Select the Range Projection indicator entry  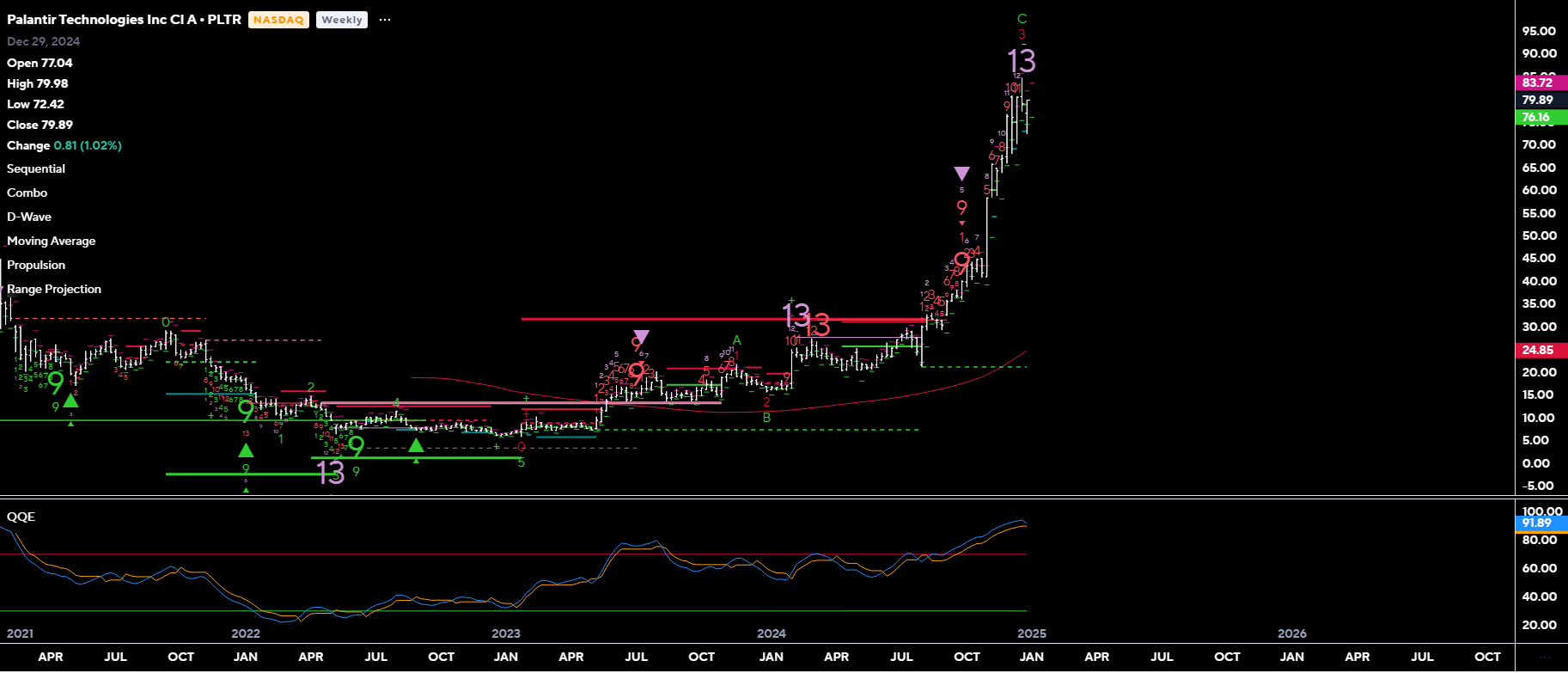[54, 290]
